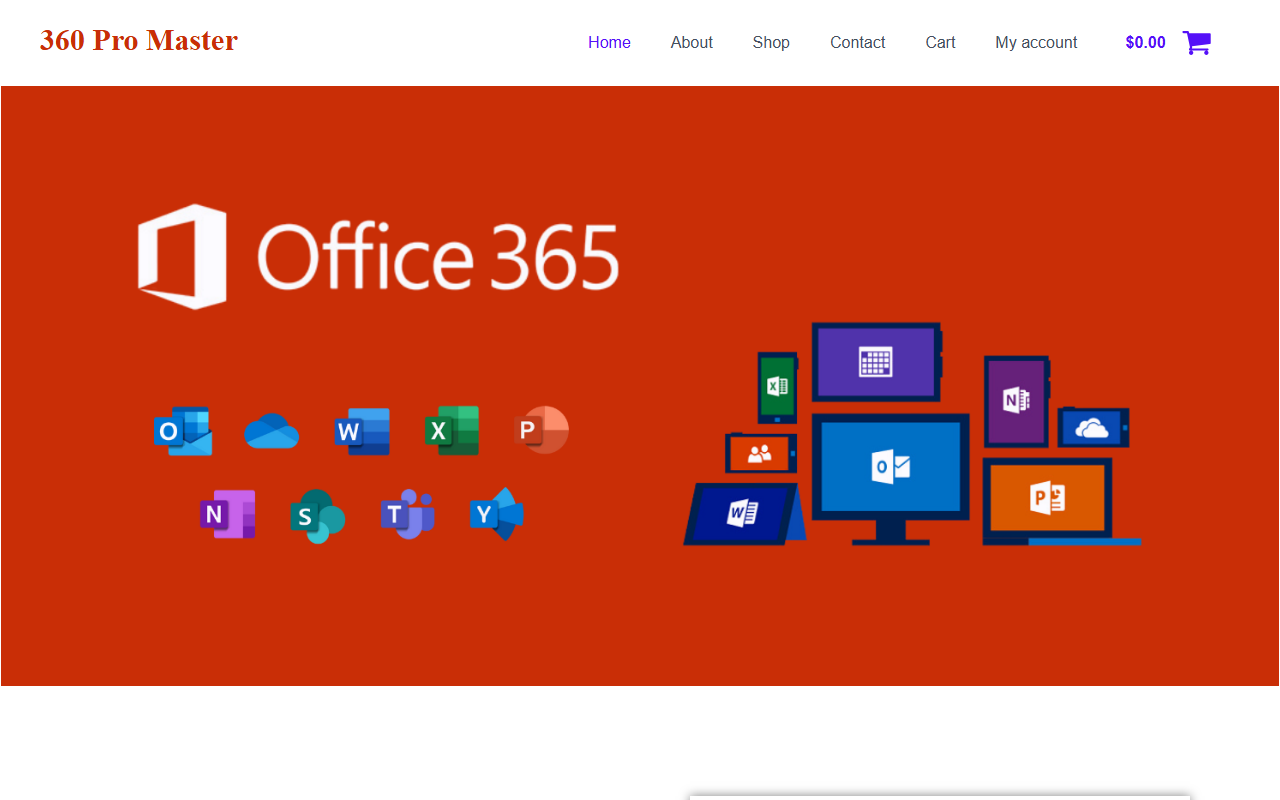Click the small device showing a white cloud

1093,428
